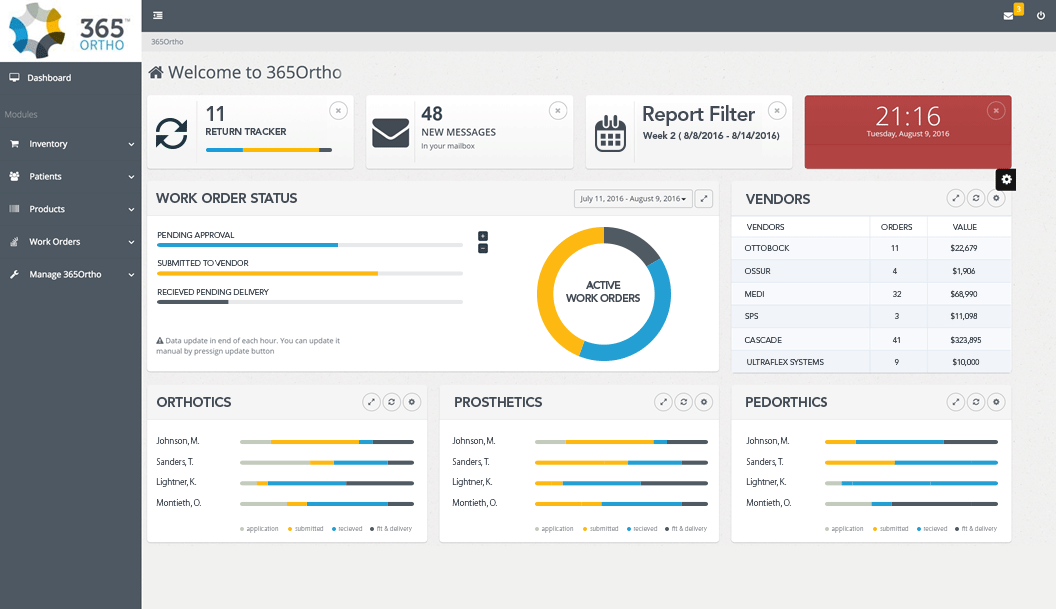Open Prosthetics panel settings gear

pos(704,402)
